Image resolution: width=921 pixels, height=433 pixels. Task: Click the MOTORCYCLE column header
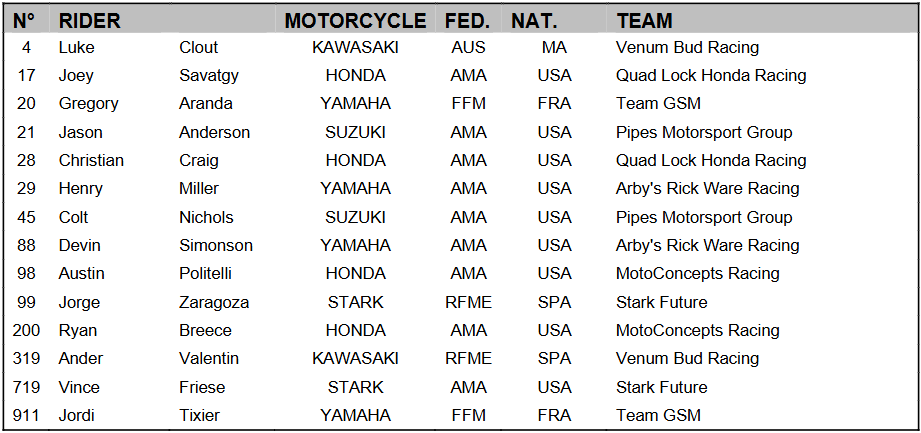tap(355, 20)
